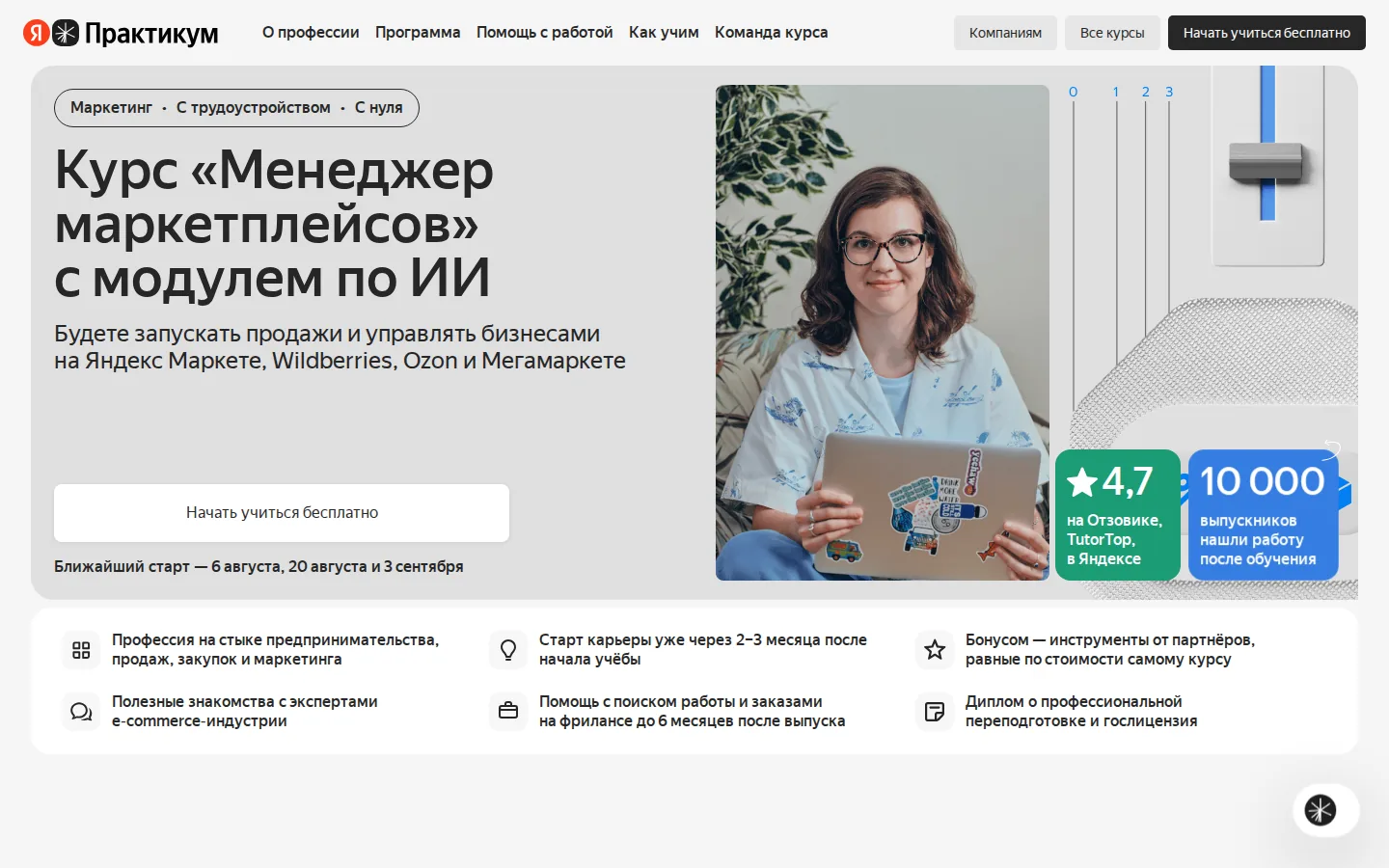Viewport: 1389px width, 868px height.
Task: Click the green '4,7' rating card
Action: pyautogui.click(x=1118, y=515)
